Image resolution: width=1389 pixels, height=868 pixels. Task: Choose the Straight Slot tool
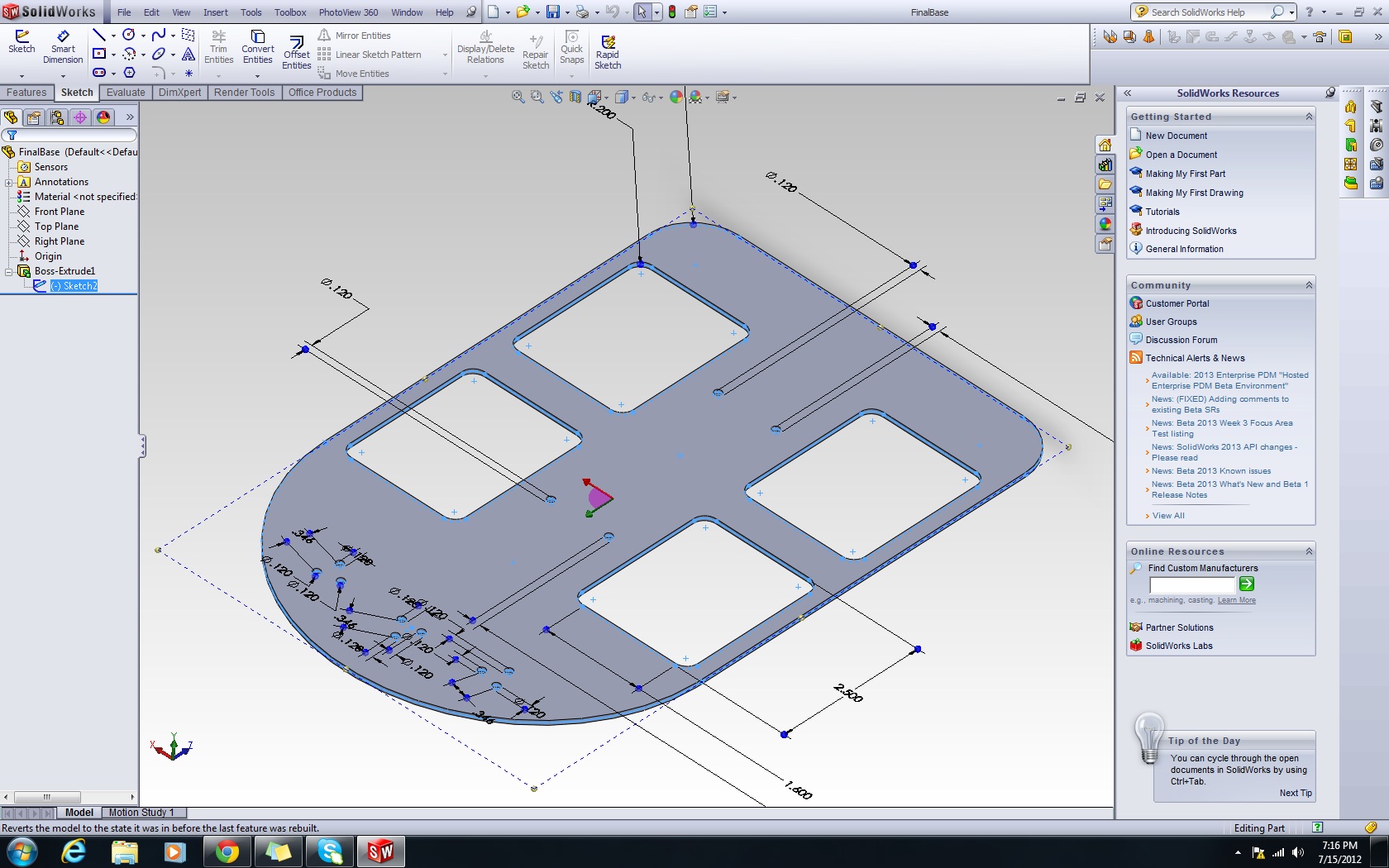click(99, 73)
